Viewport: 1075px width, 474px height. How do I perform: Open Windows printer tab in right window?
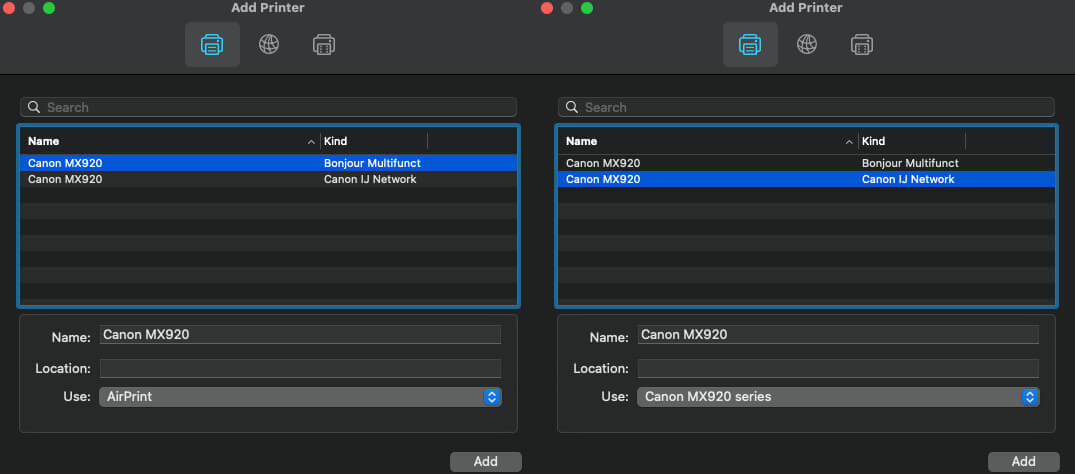pyautogui.click(x=862, y=45)
